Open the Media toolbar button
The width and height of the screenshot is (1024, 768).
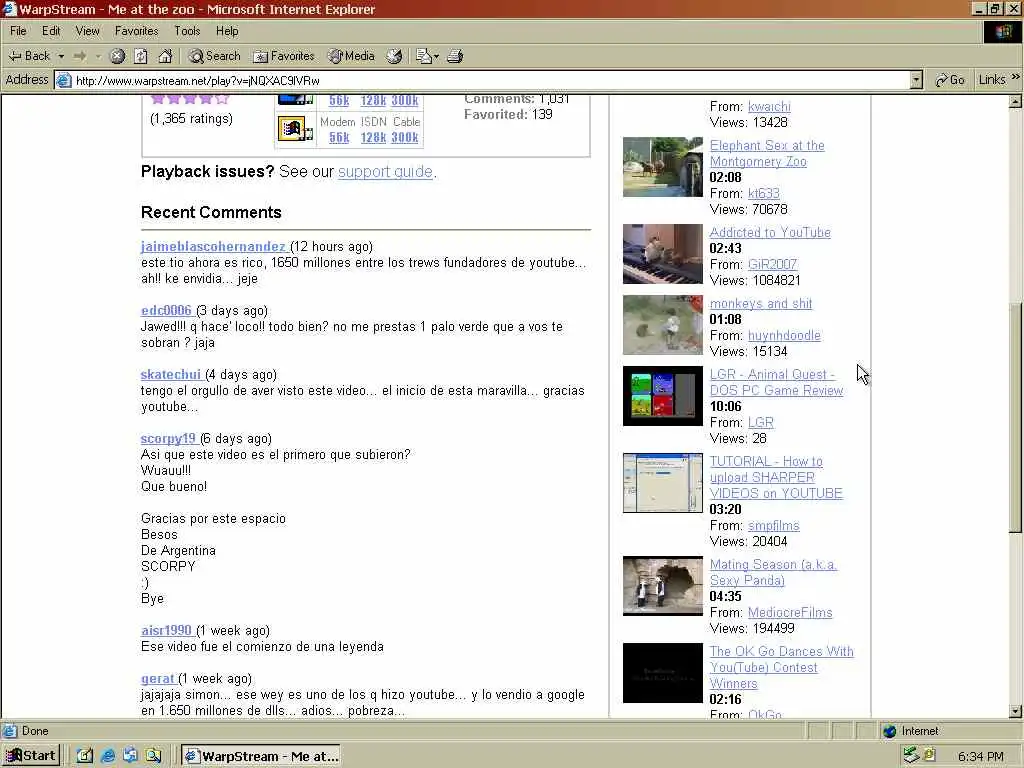(x=351, y=56)
